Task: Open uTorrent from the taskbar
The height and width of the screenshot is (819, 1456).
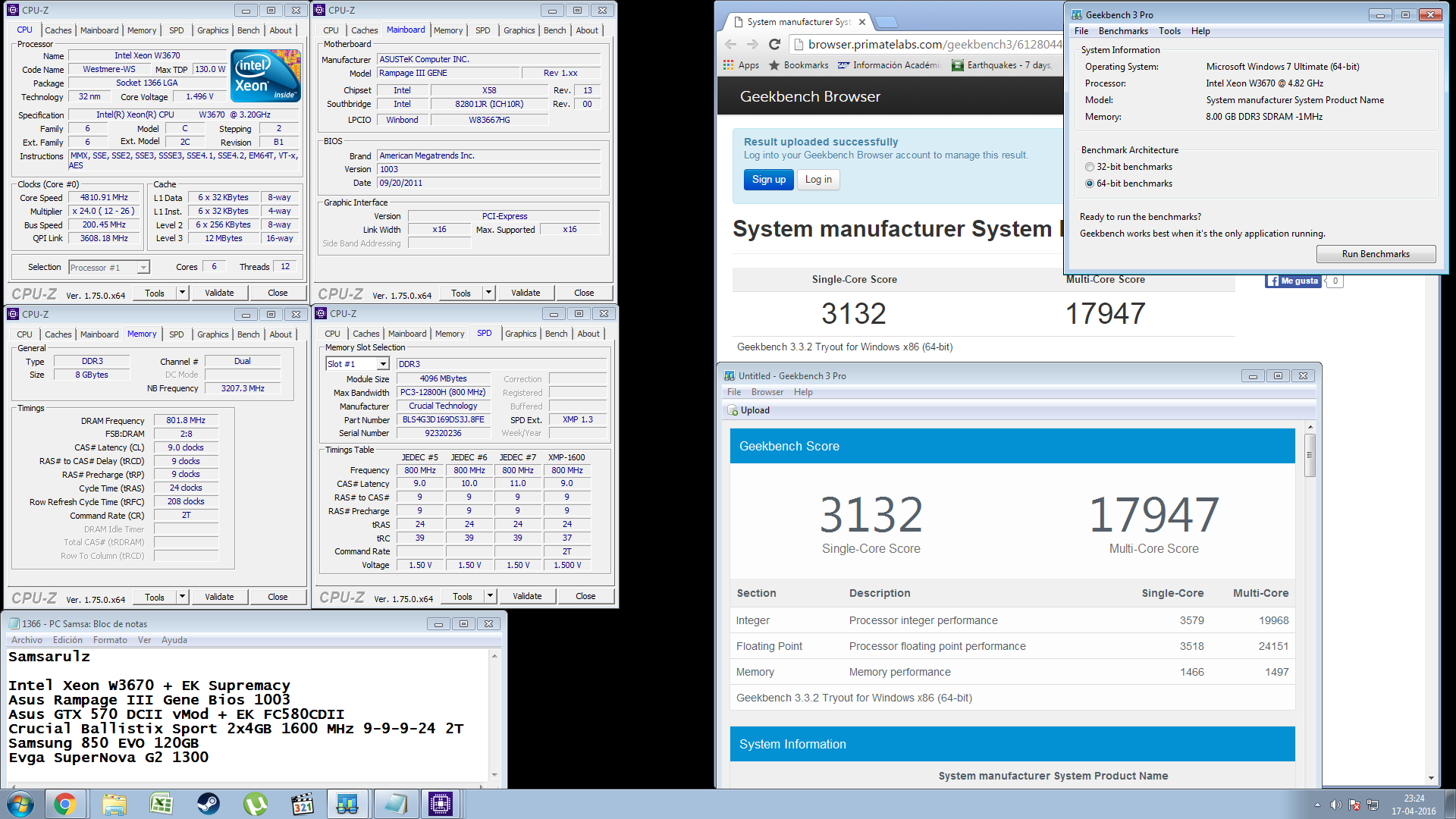Action: pyautogui.click(x=255, y=804)
